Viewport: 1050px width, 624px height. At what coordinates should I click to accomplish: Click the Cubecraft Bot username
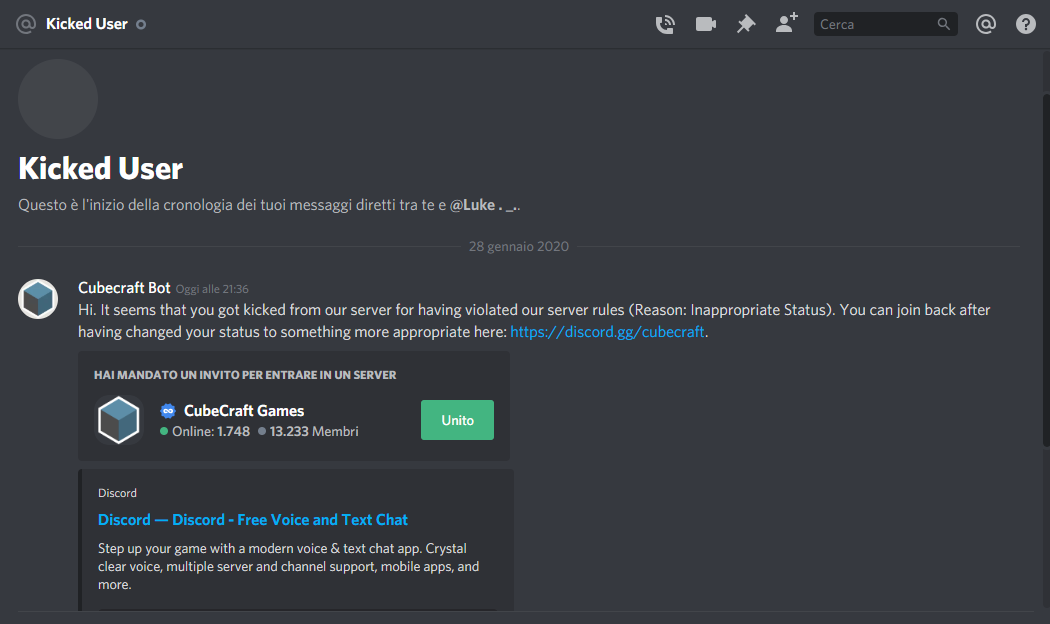pyautogui.click(x=124, y=288)
